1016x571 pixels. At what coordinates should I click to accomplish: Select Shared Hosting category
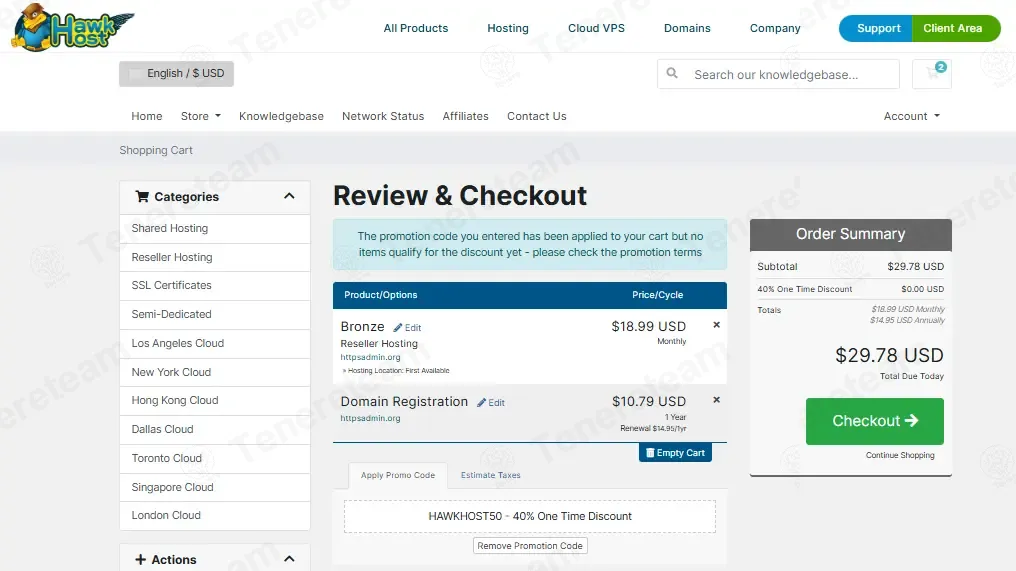[214, 228]
